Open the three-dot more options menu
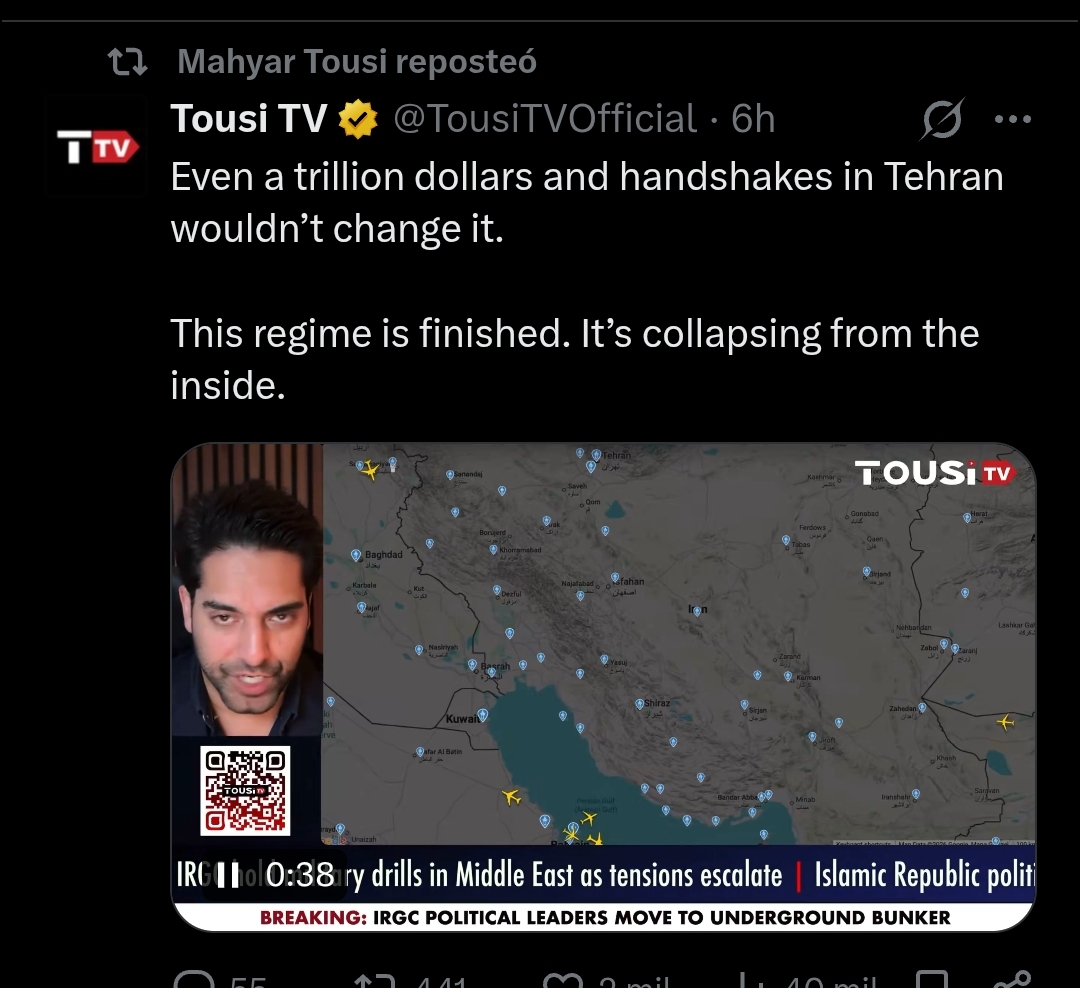1080x988 pixels. pyautogui.click(x=1012, y=119)
